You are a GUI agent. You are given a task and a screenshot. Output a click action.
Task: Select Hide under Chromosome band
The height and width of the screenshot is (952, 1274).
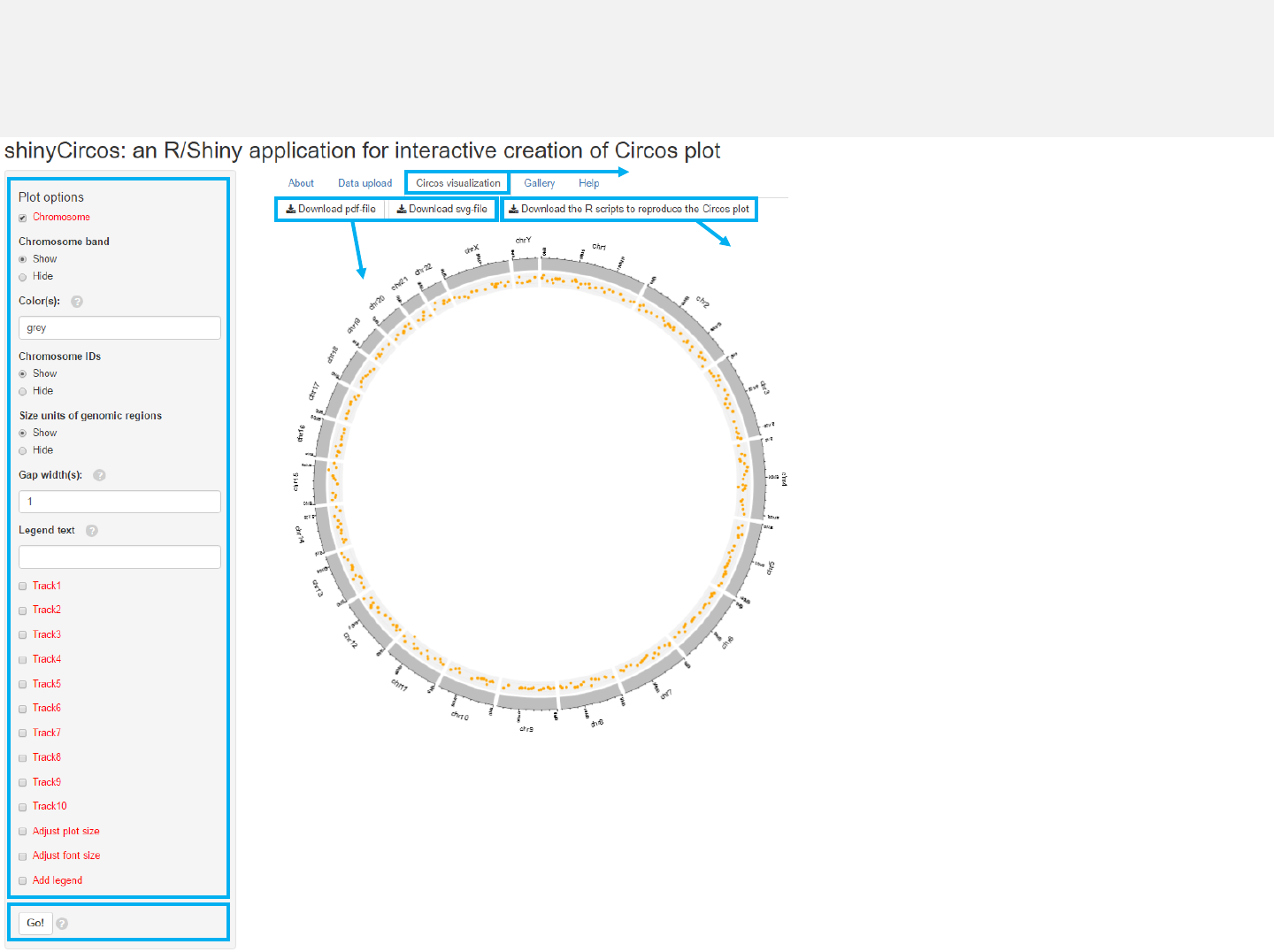[23, 277]
